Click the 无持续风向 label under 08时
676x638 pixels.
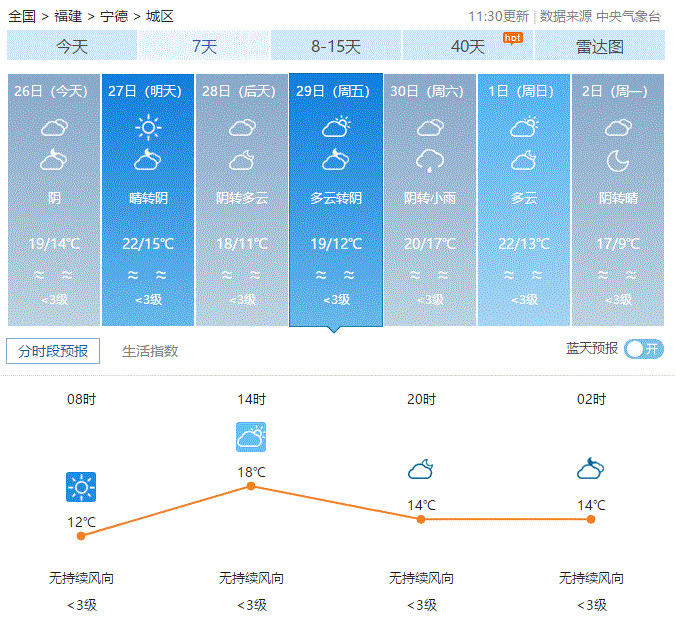[x=81, y=578]
